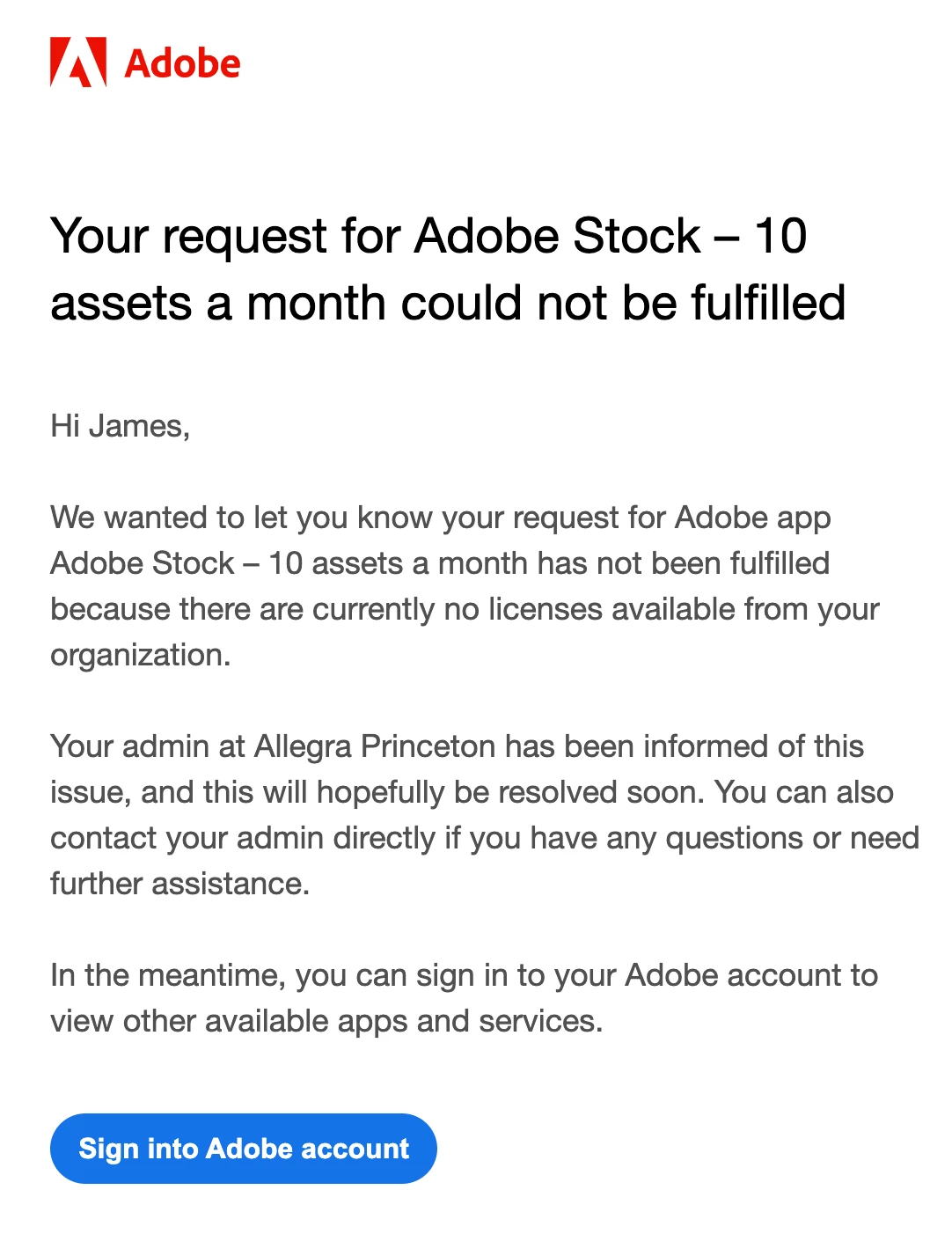Click "view other available apps and services." line
The image size is (952, 1234).
pyautogui.click(x=326, y=1021)
